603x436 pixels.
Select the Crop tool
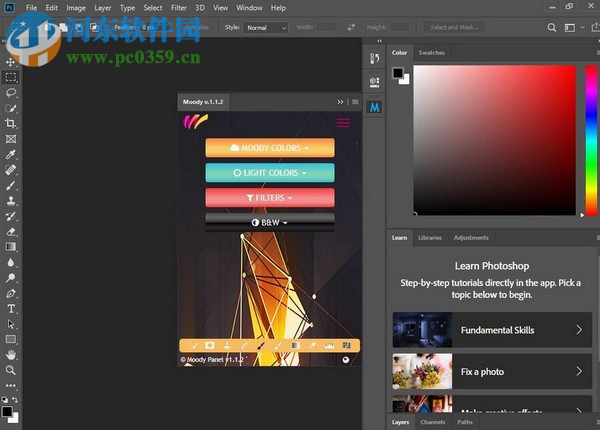[x=11, y=123]
